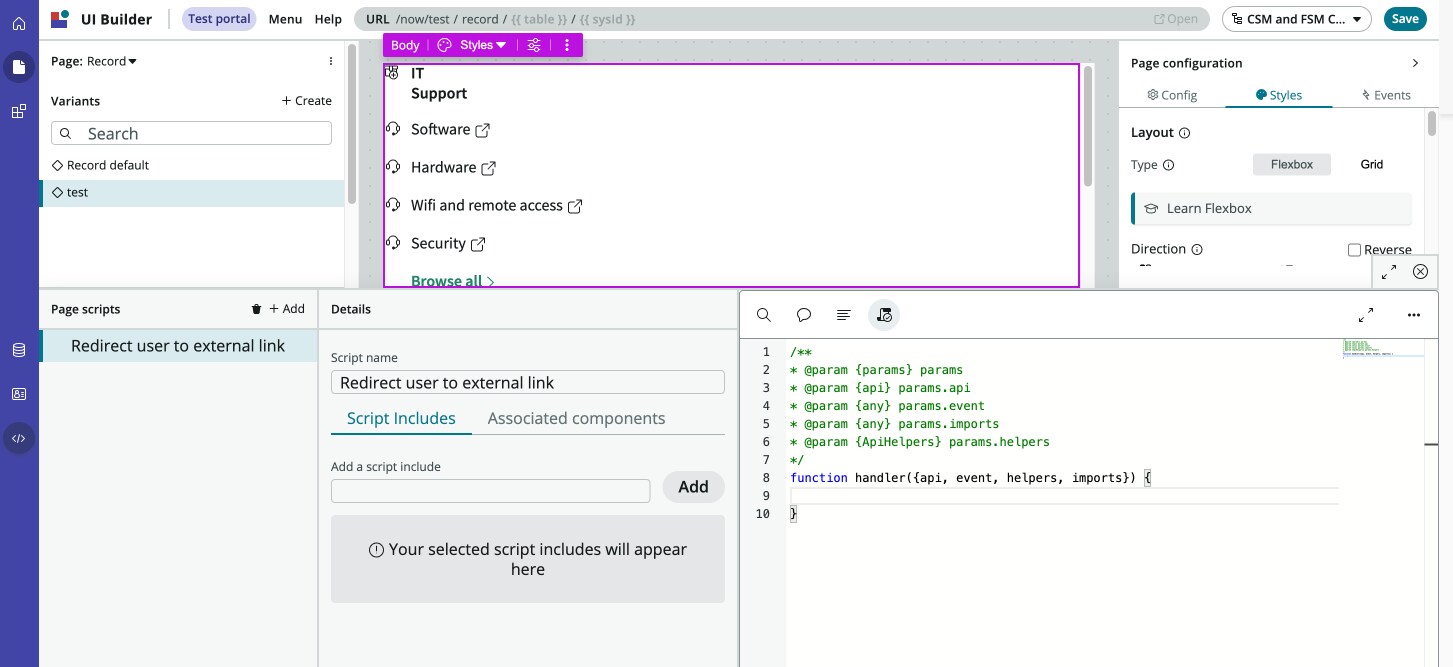The image size is (1453, 667).
Task: Delete page script using trash icon
Action: click(257, 310)
